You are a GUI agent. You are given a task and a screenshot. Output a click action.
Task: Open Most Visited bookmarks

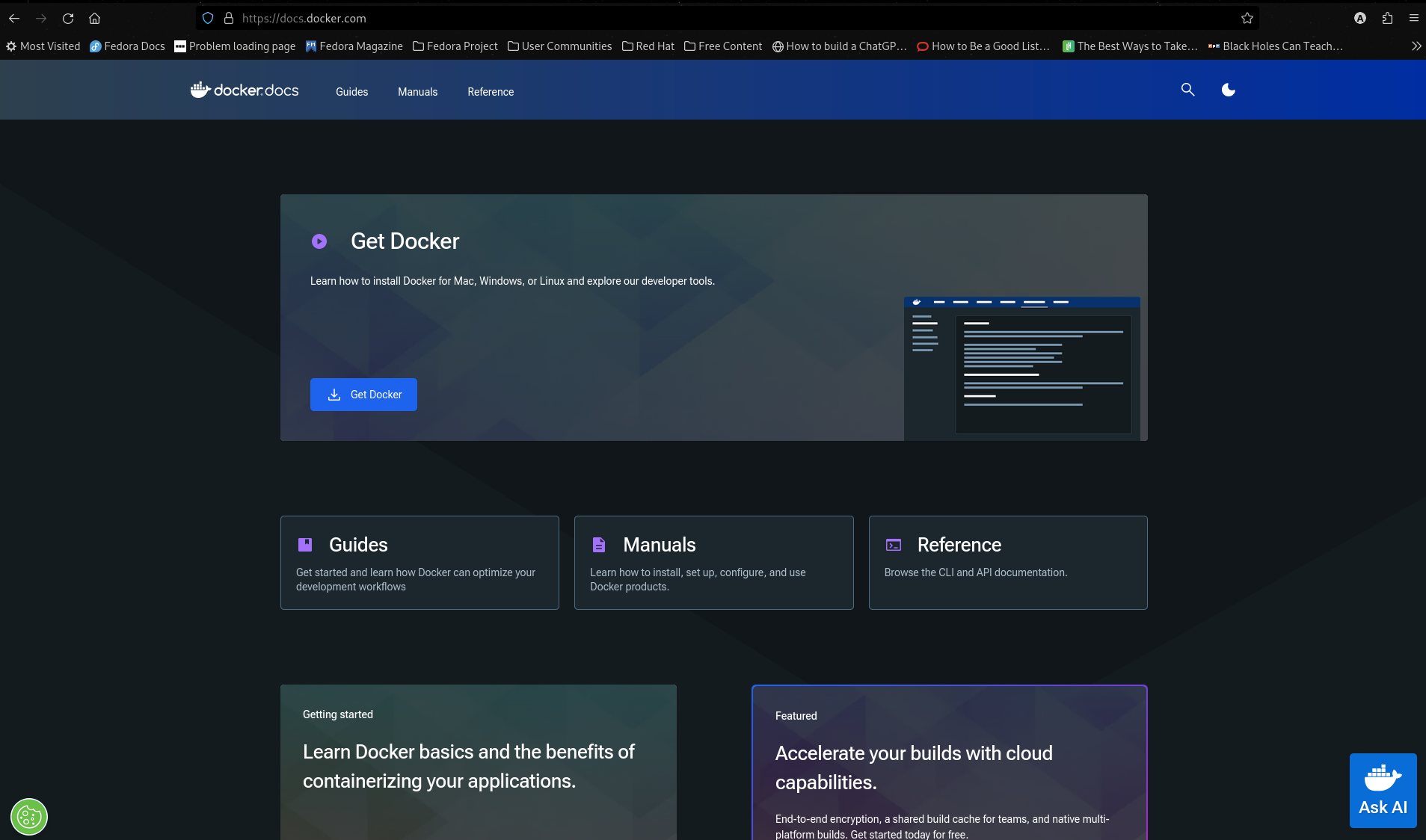pyautogui.click(x=43, y=46)
